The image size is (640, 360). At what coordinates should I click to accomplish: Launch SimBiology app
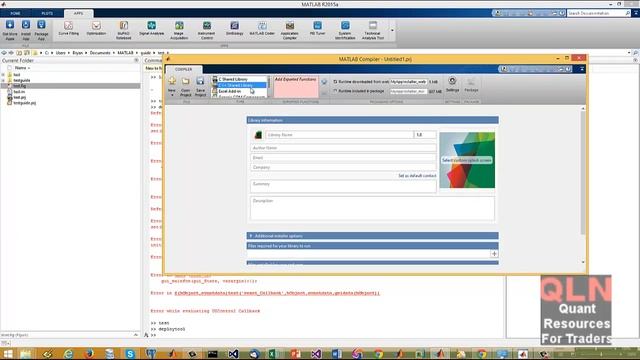click(x=234, y=29)
